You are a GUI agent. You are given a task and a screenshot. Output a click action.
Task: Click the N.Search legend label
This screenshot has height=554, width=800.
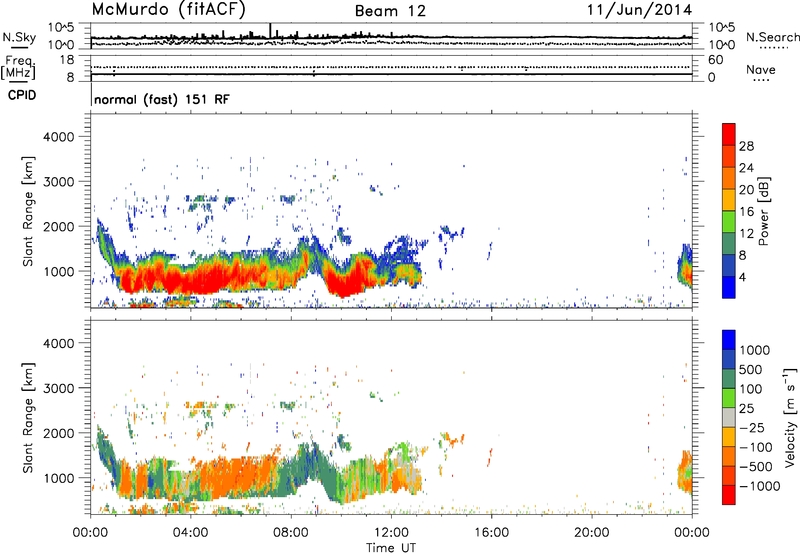coord(772,37)
